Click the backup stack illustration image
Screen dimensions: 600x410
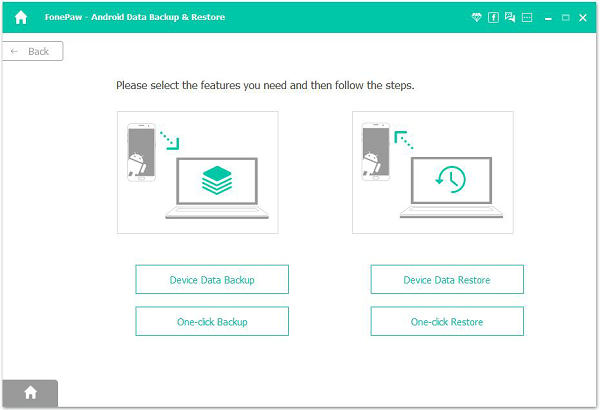(198, 172)
